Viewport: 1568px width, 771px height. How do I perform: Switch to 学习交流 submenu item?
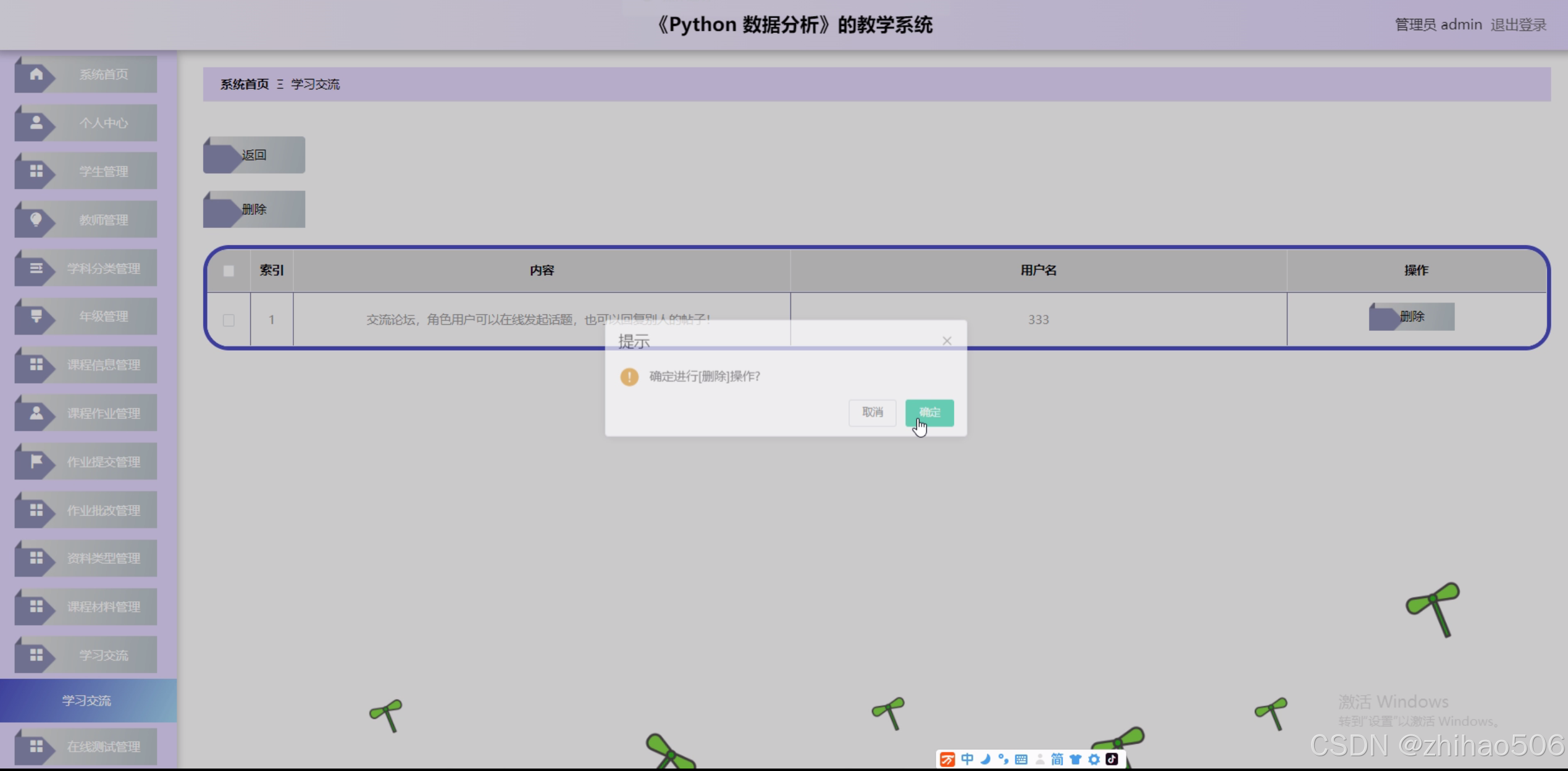tap(86, 700)
